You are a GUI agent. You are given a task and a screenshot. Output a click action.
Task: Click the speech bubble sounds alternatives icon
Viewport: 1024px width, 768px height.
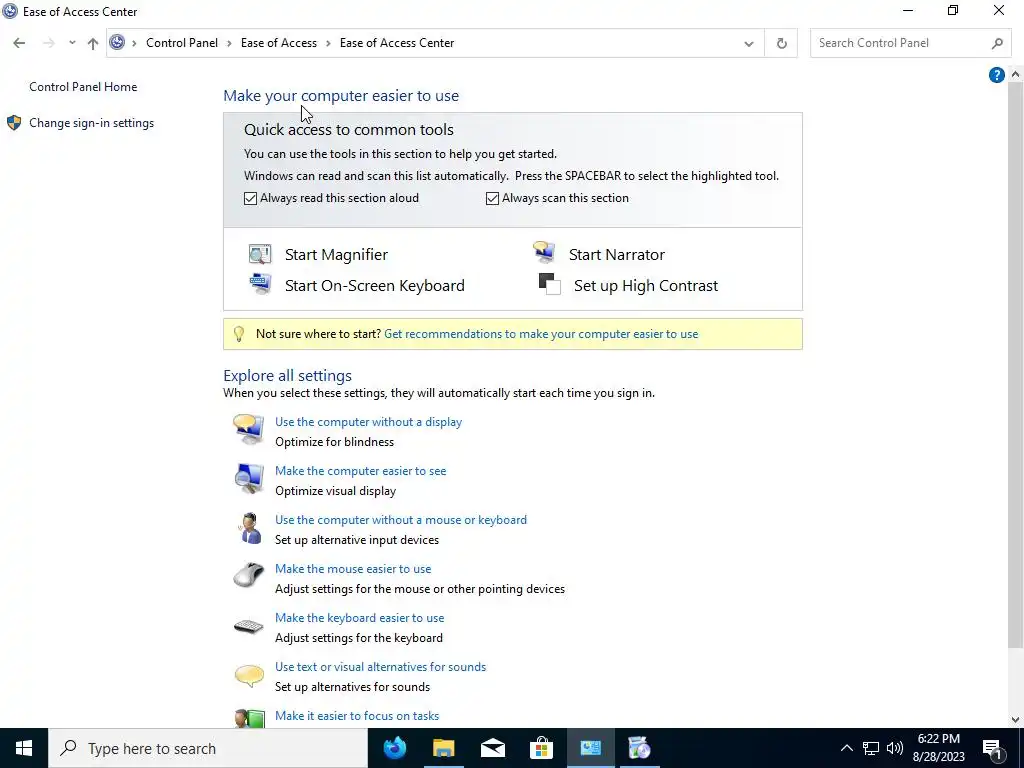point(249,675)
